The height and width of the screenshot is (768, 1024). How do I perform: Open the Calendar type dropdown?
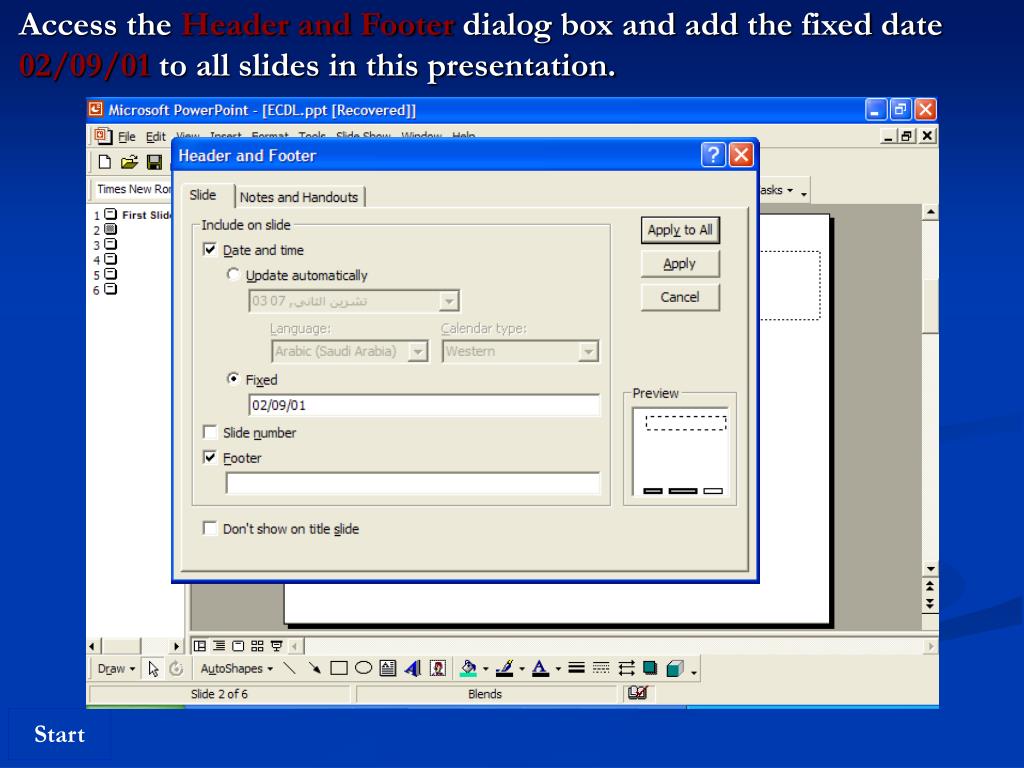pos(588,351)
